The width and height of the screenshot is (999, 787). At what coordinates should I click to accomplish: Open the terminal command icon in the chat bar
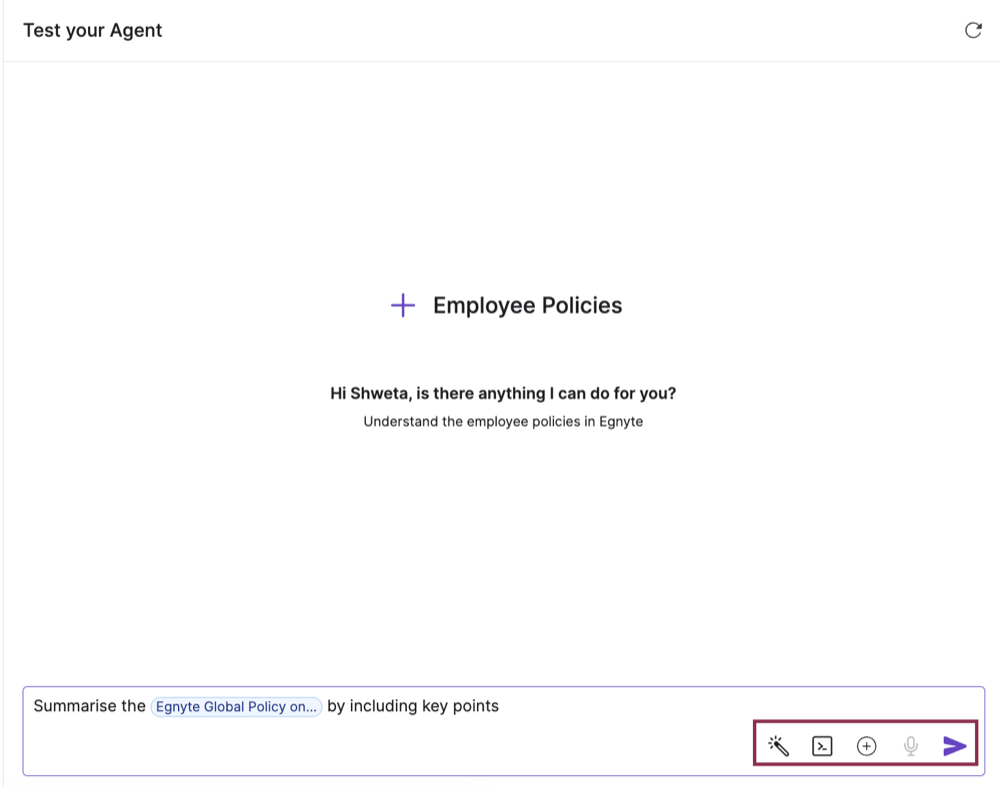822,745
